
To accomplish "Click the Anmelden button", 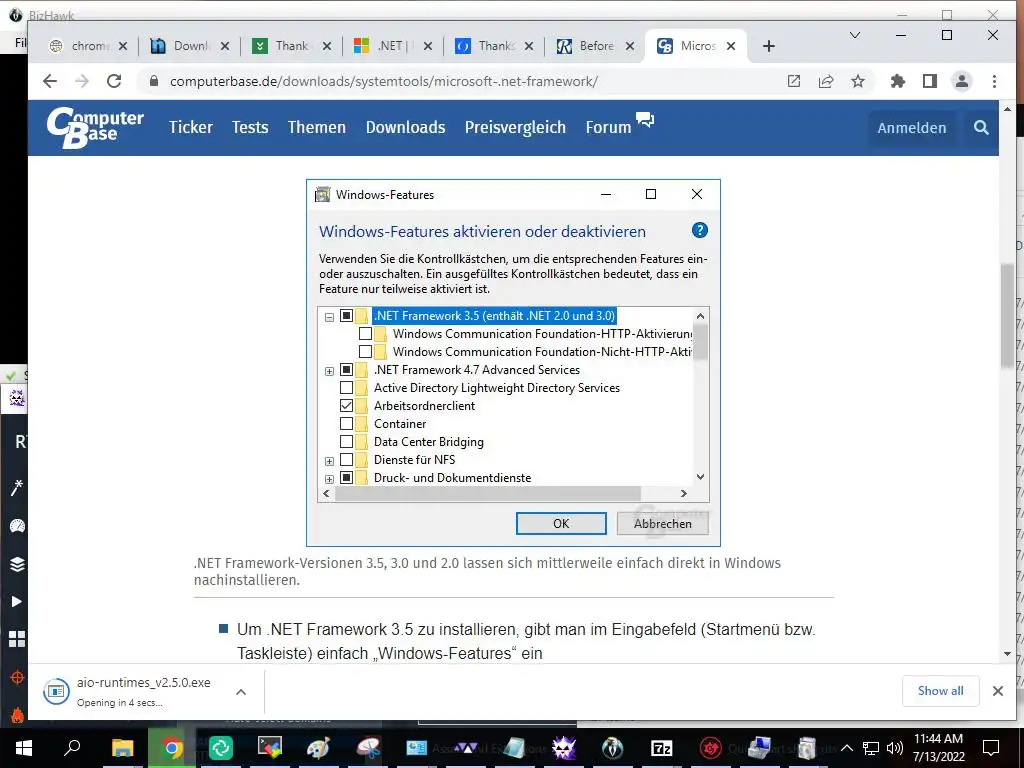I will pyautogui.click(x=912, y=128).
